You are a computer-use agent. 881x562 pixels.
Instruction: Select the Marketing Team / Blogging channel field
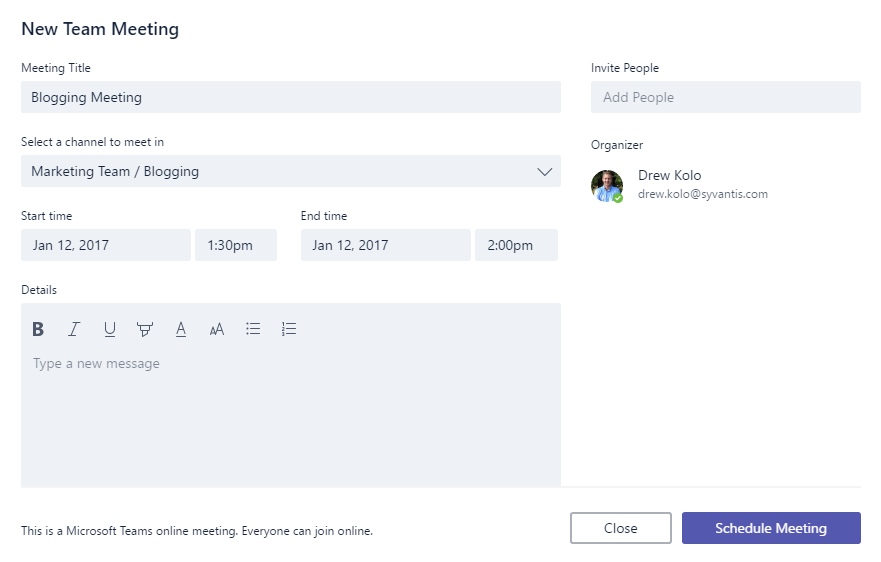(290, 171)
